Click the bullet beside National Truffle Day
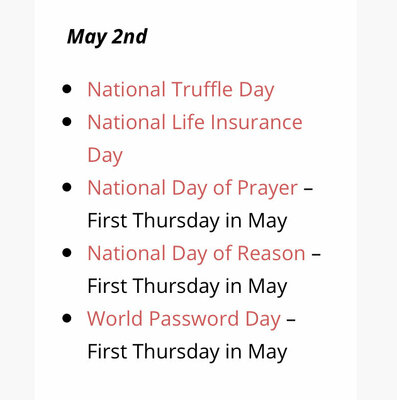Image resolution: width=397 pixels, height=400 pixels. (x=67, y=89)
